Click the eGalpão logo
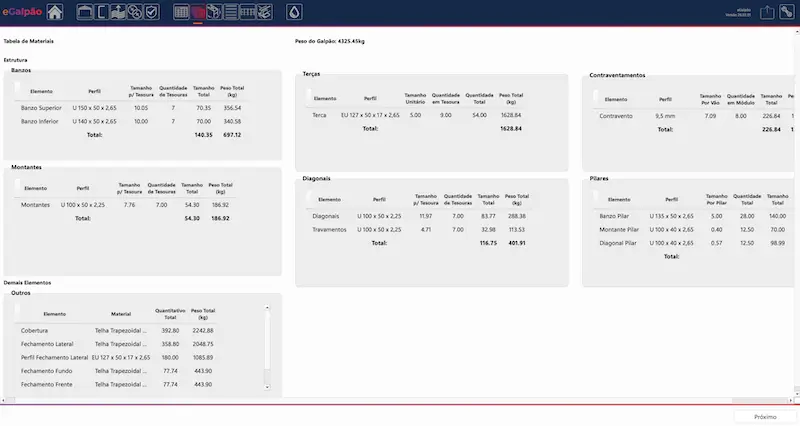 (x=22, y=12)
